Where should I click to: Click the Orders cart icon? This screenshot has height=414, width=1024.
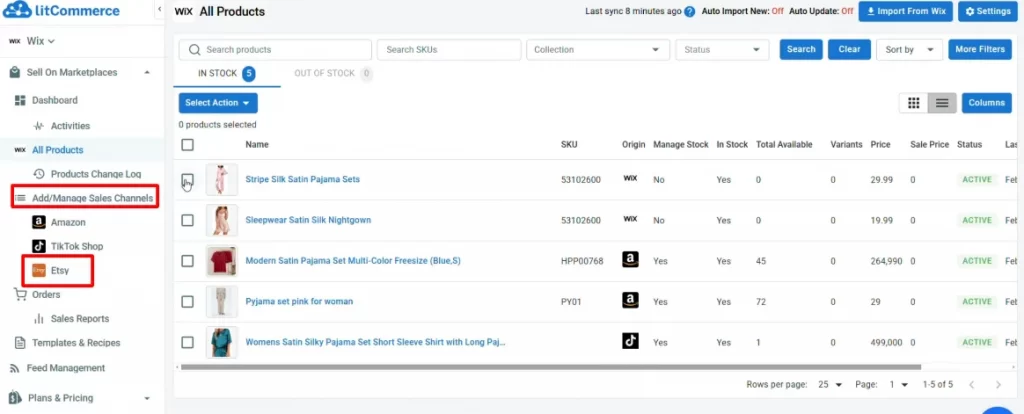click(20, 295)
